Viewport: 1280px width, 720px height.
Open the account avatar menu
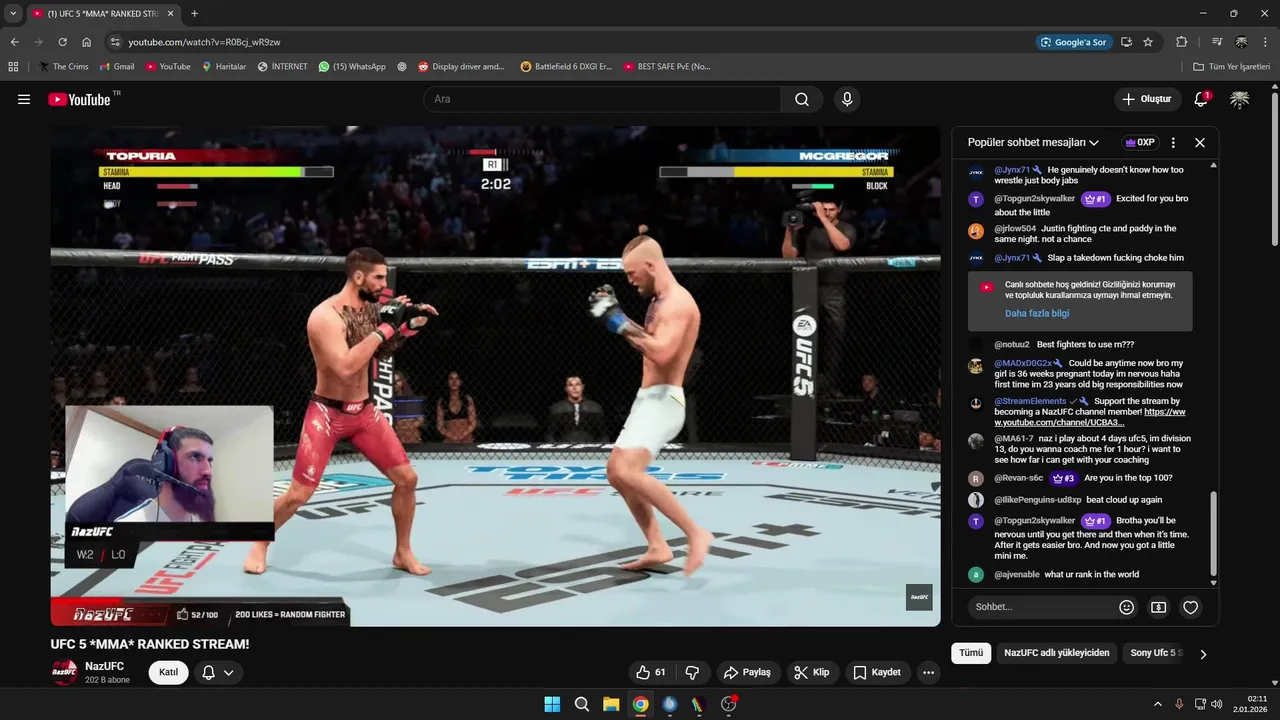coord(1239,99)
